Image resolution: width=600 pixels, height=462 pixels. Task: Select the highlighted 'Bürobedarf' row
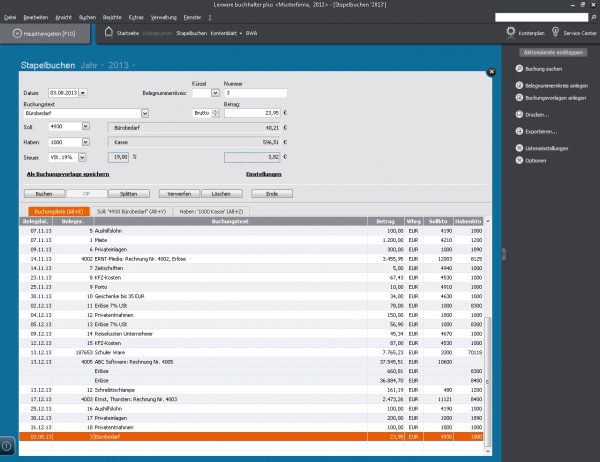251,437
